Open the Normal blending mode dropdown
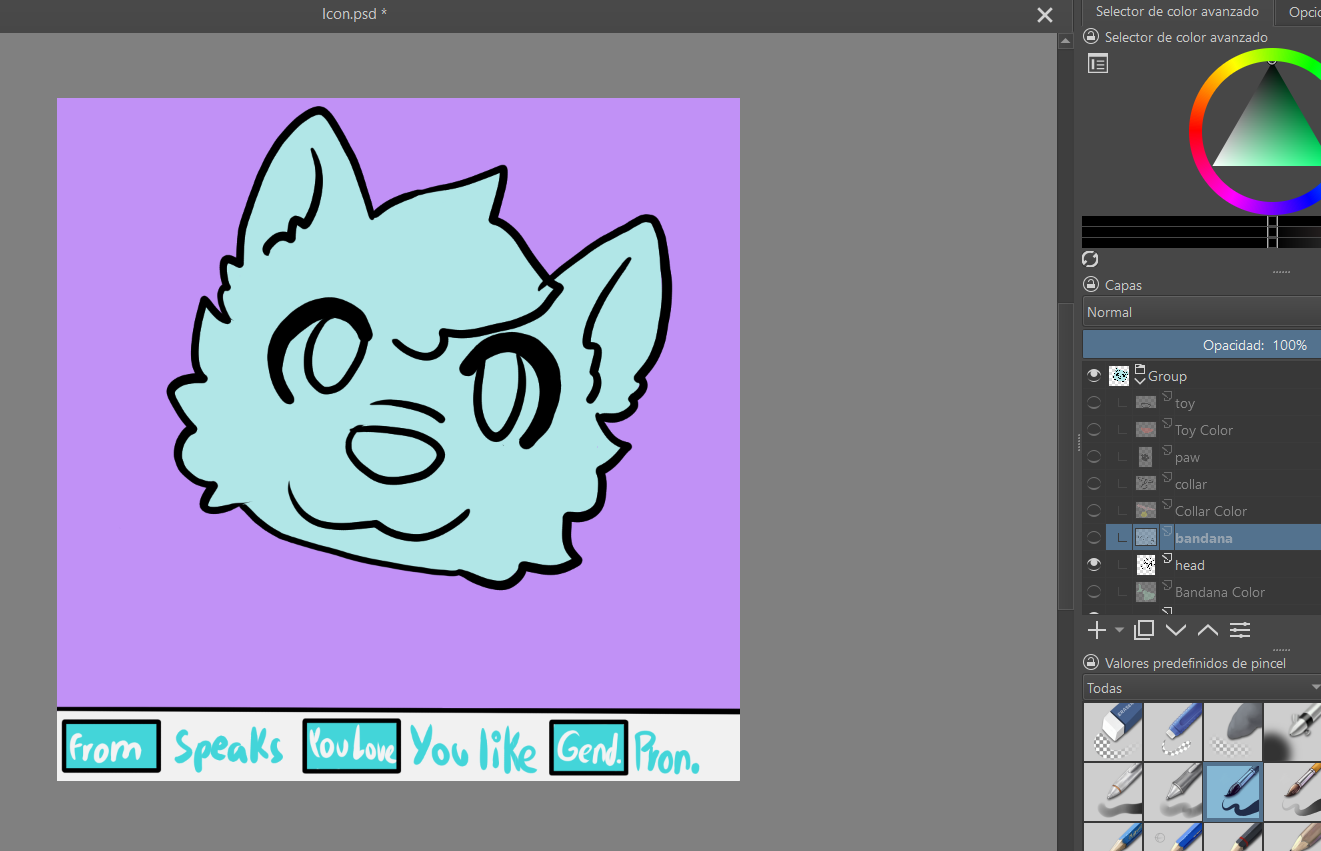The image size is (1321, 851). click(1202, 312)
